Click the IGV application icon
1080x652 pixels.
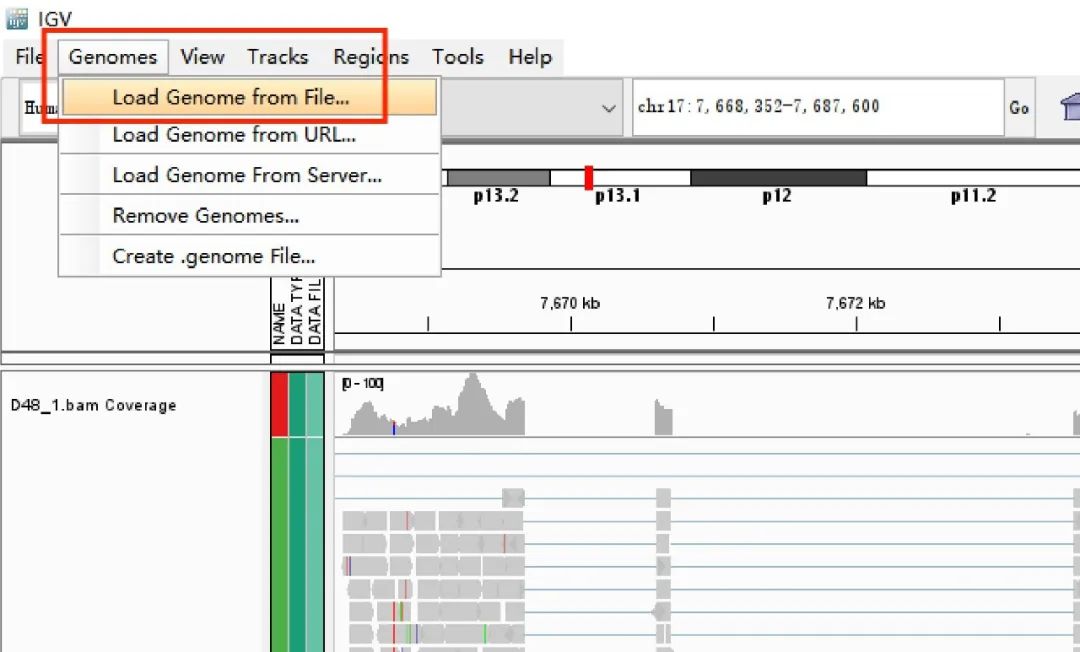[17, 19]
